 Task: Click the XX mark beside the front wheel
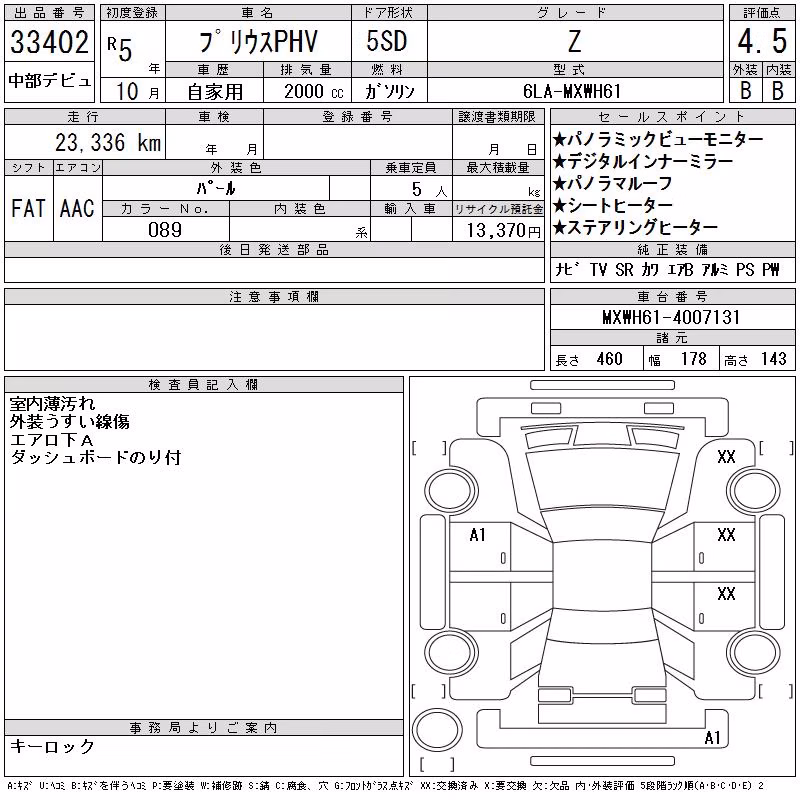point(726,456)
